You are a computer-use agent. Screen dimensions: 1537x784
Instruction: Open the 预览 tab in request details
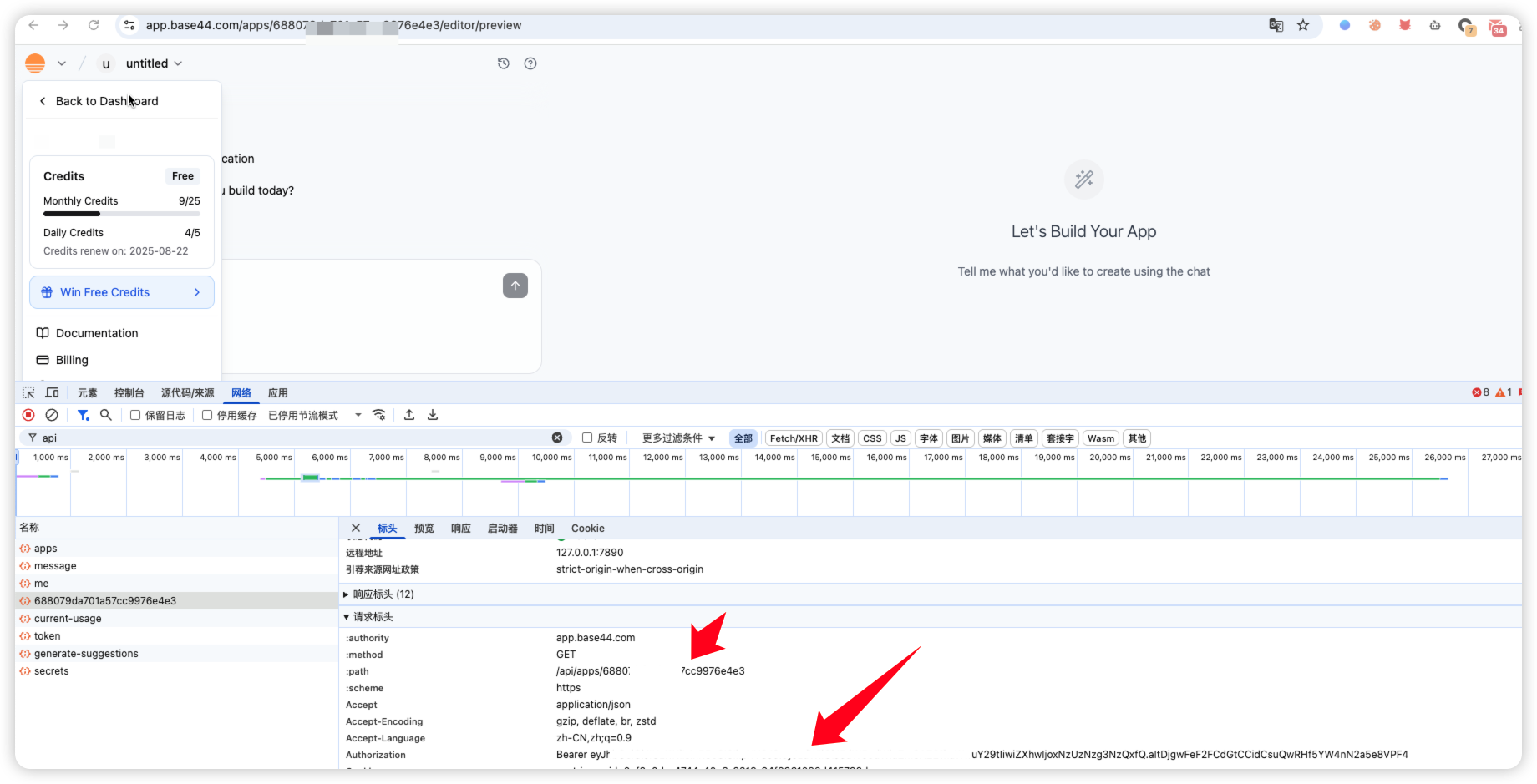click(424, 529)
